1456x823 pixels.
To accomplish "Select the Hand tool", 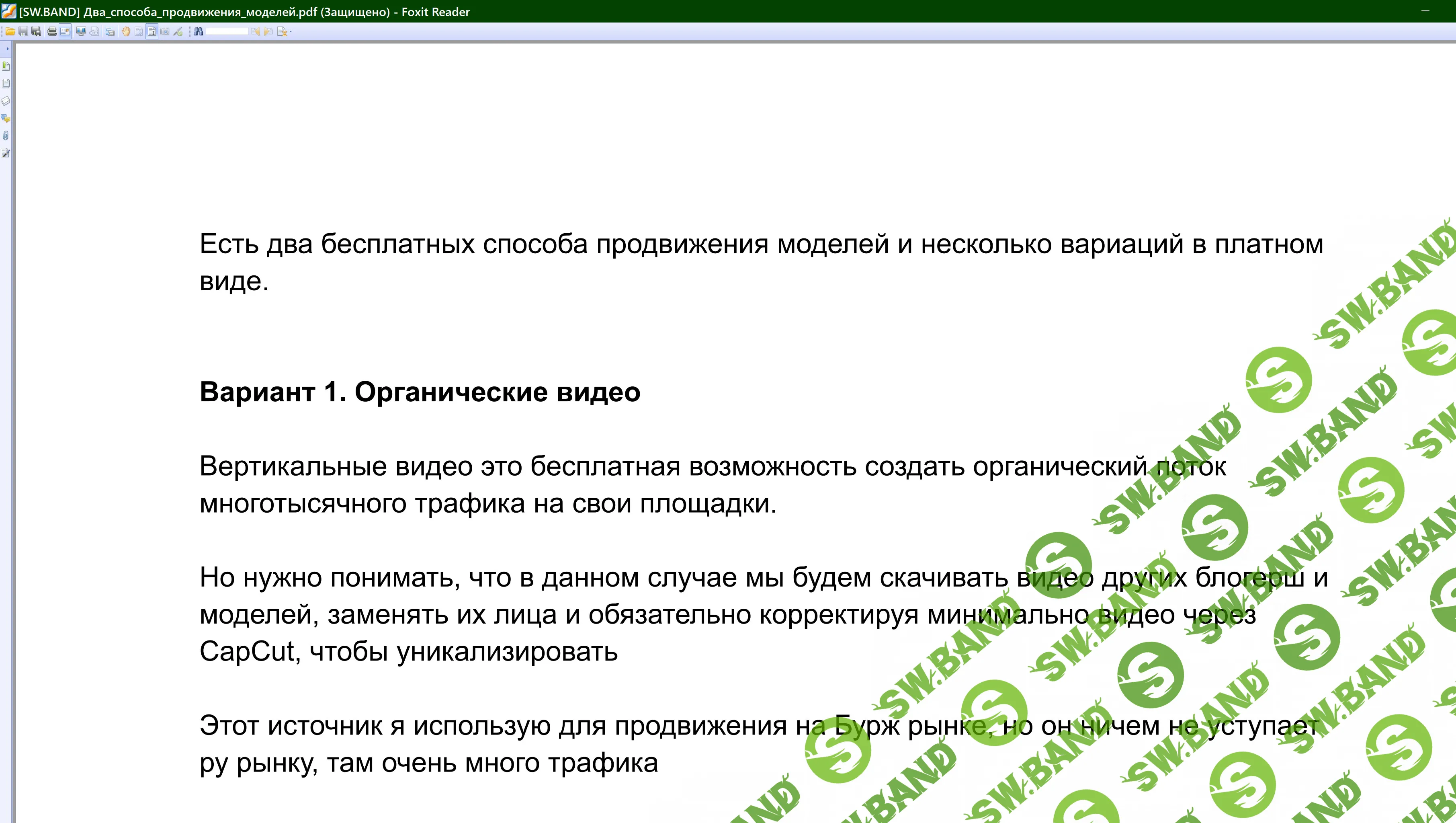I will [126, 32].
